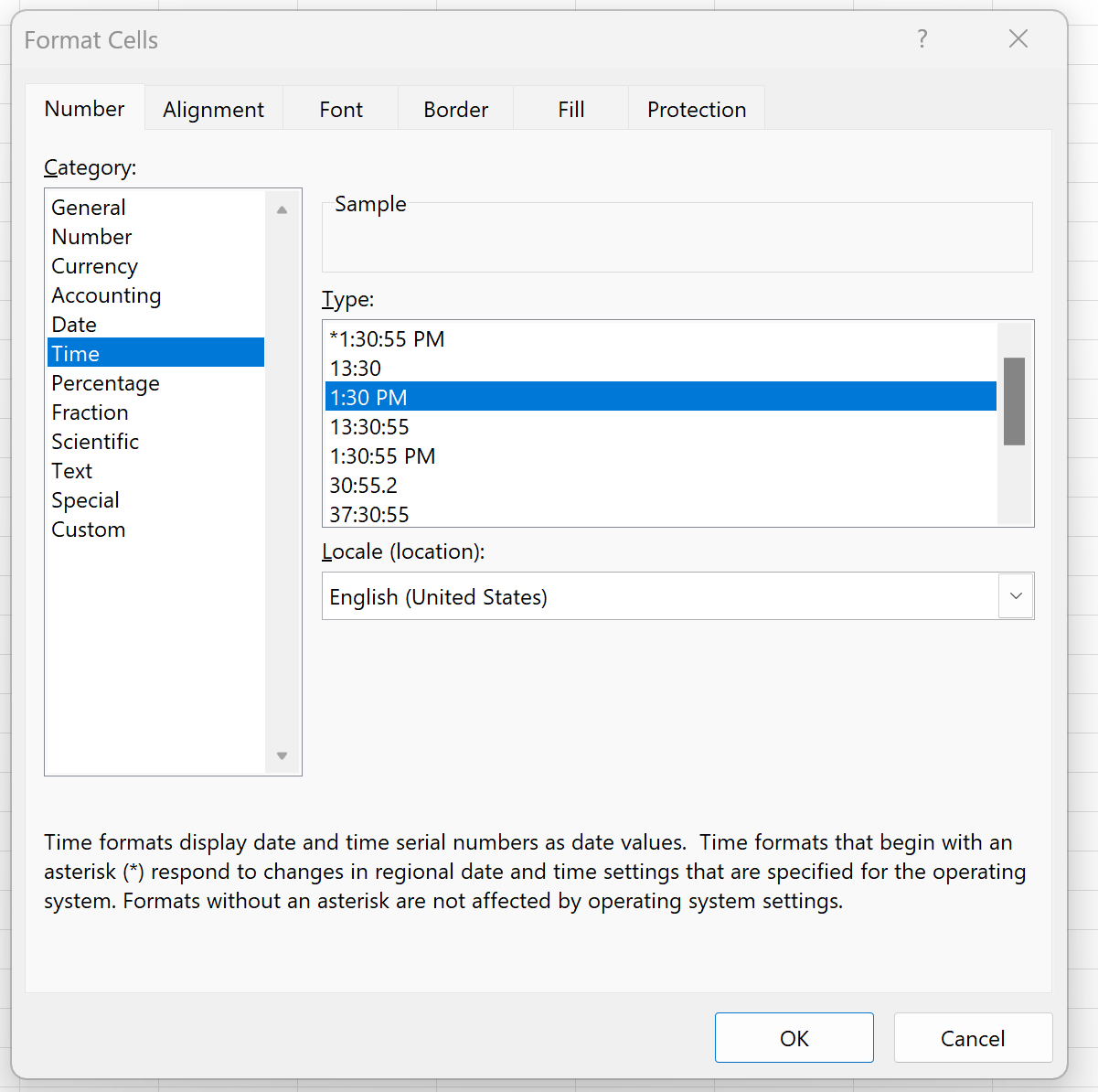Viewport: 1098px width, 1092px height.
Task: Click the Cancel button
Action: click(x=973, y=1038)
